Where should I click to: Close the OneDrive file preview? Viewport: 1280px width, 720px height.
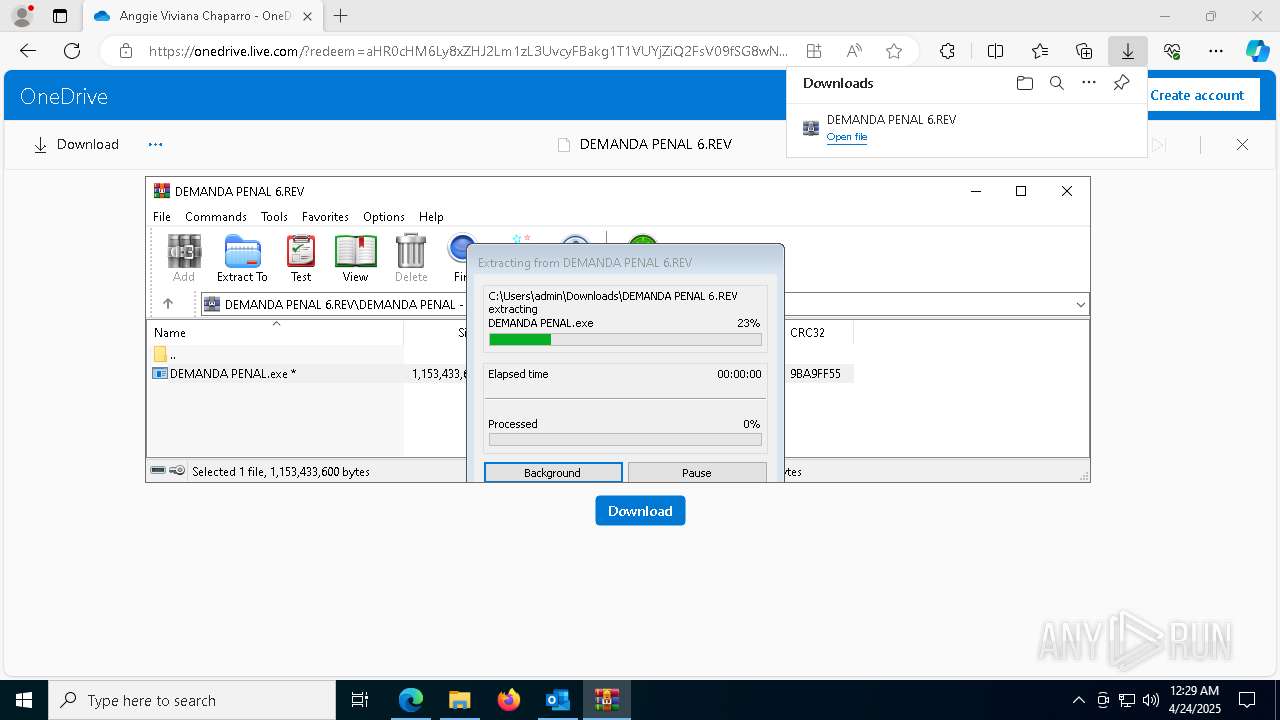pos(1242,145)
